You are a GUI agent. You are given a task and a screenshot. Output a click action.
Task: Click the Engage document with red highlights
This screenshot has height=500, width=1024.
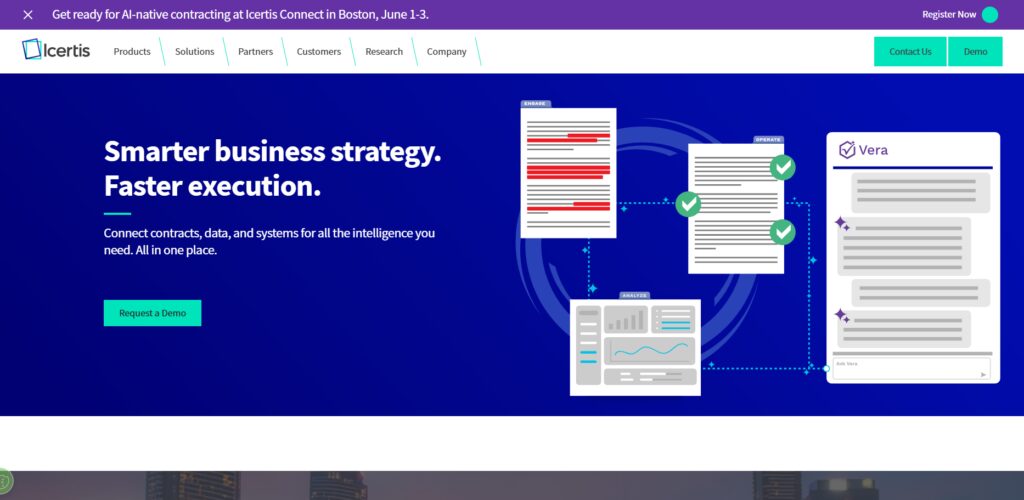tap(568, 173)
